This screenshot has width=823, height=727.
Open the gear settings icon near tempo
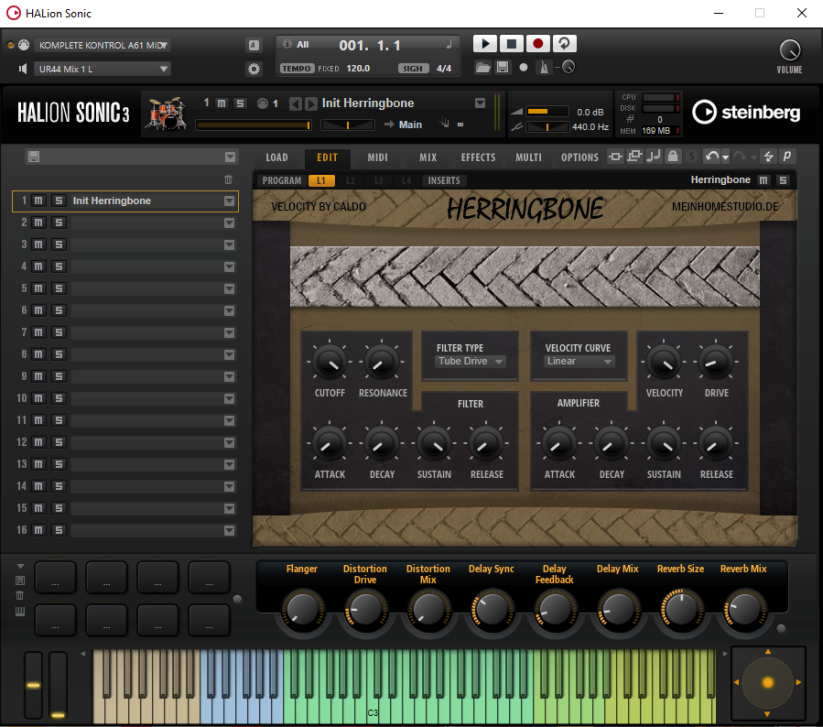tap(254, 69)
